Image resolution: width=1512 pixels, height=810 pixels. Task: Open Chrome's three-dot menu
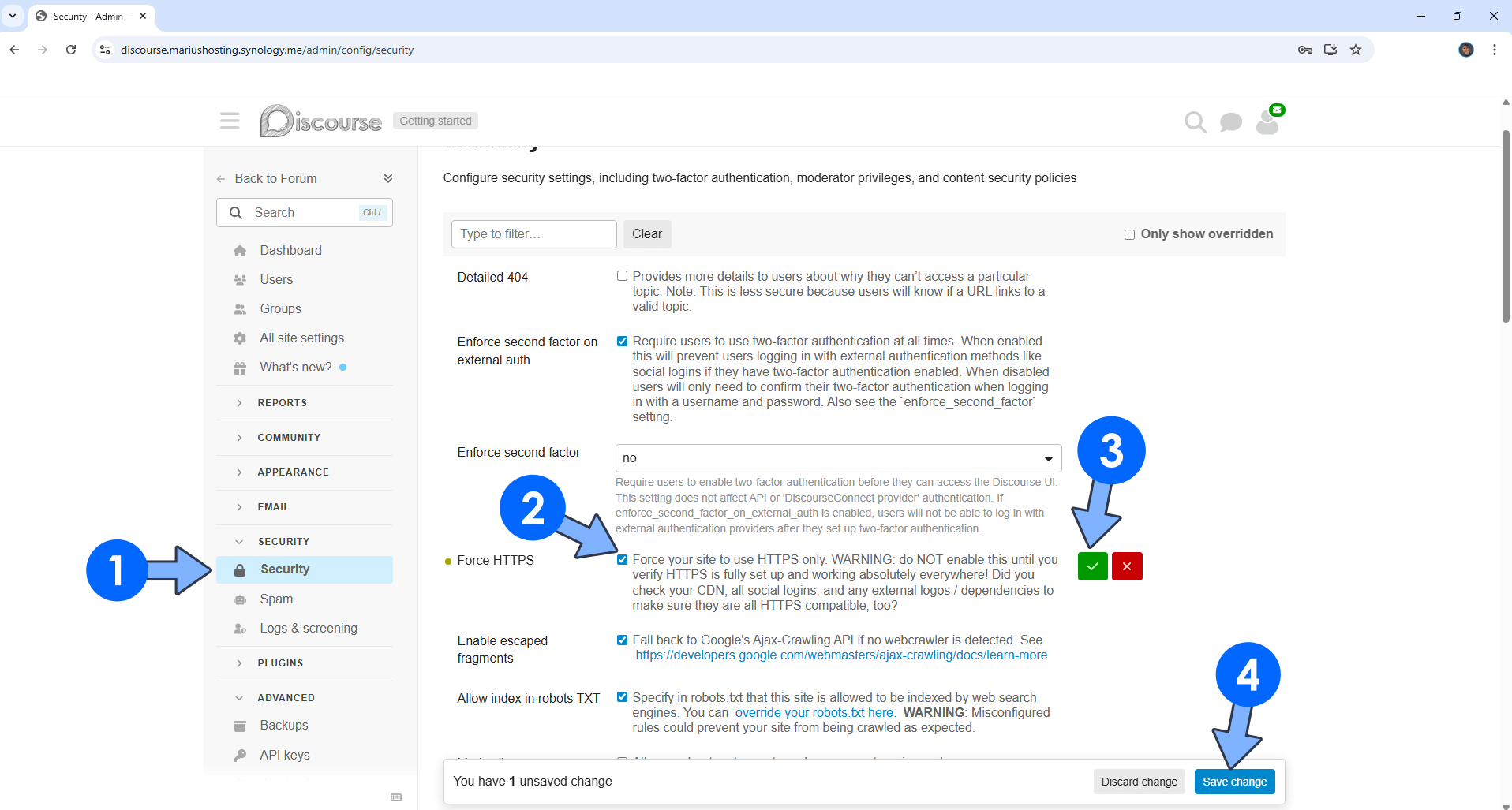pos(1495,50)
